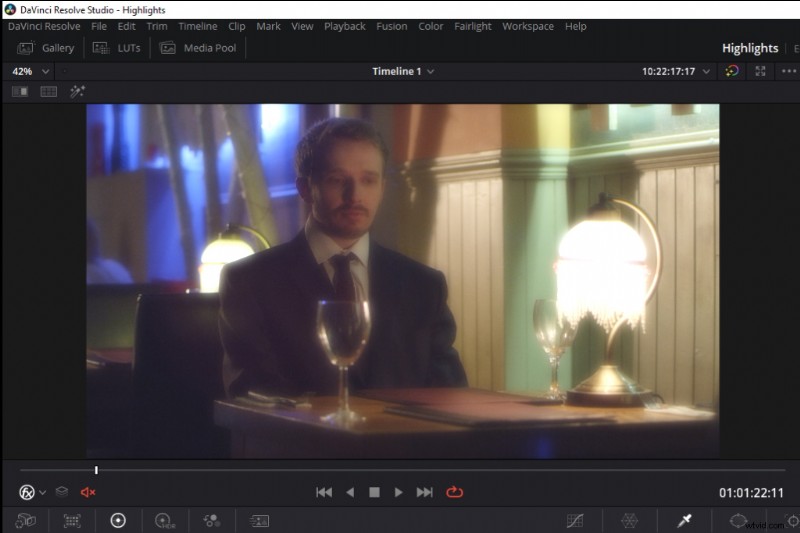Viewport: 800px width, 533px height.
Task: Click the viewer scrubber playhead marker
Action: [x=96, y=470]
